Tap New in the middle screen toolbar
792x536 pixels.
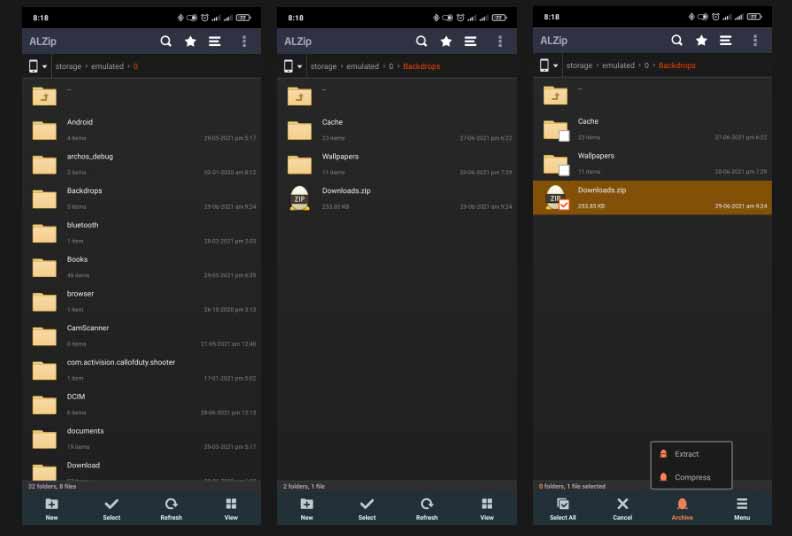[307, 508]
